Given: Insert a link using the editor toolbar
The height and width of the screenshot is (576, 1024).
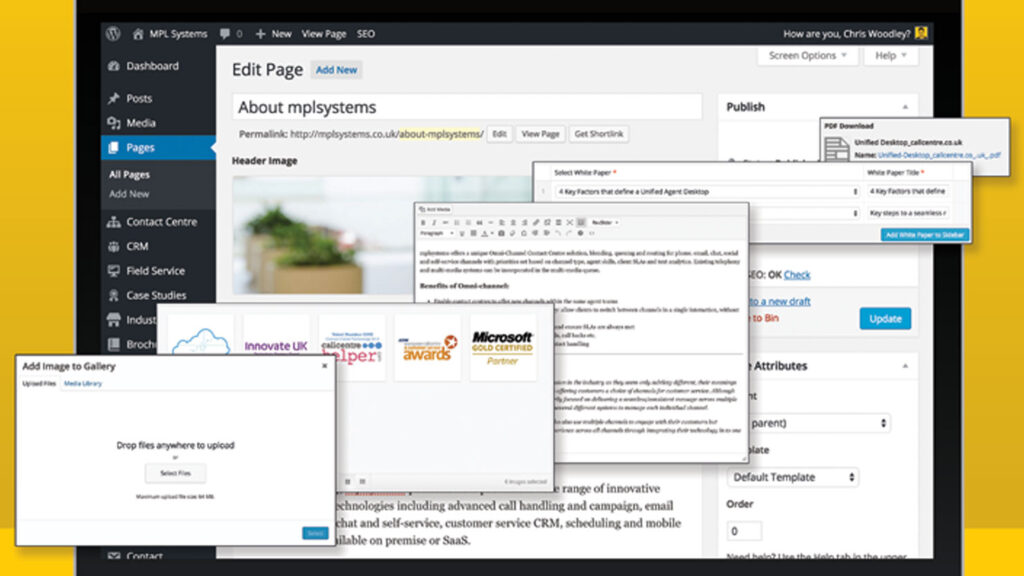Looking at the screenshot, I should [535, 222].
